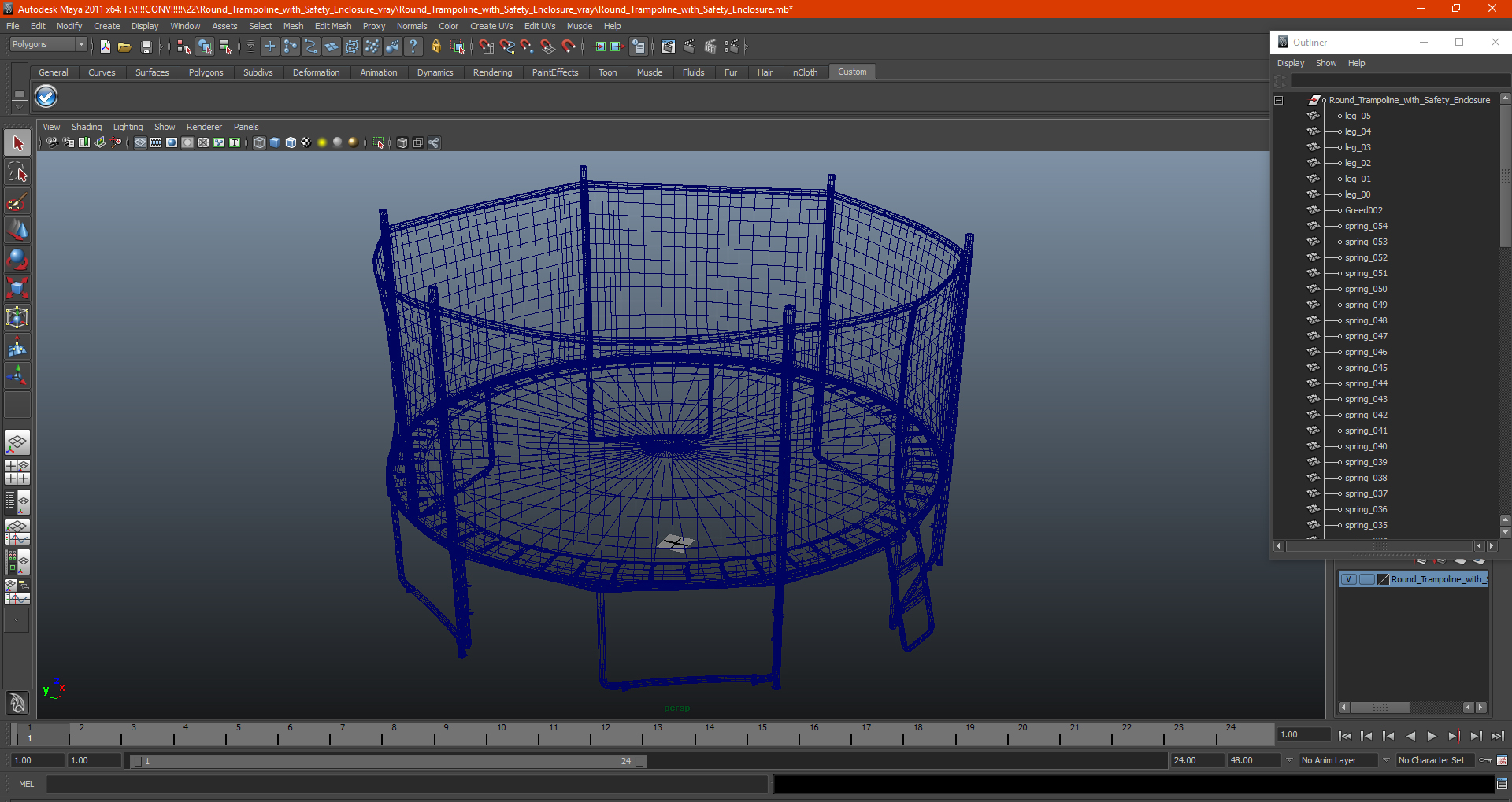Toggle Wireframe on Shaded in viewport
Screen dimensions: 1512x802
(x=291, y=142)
